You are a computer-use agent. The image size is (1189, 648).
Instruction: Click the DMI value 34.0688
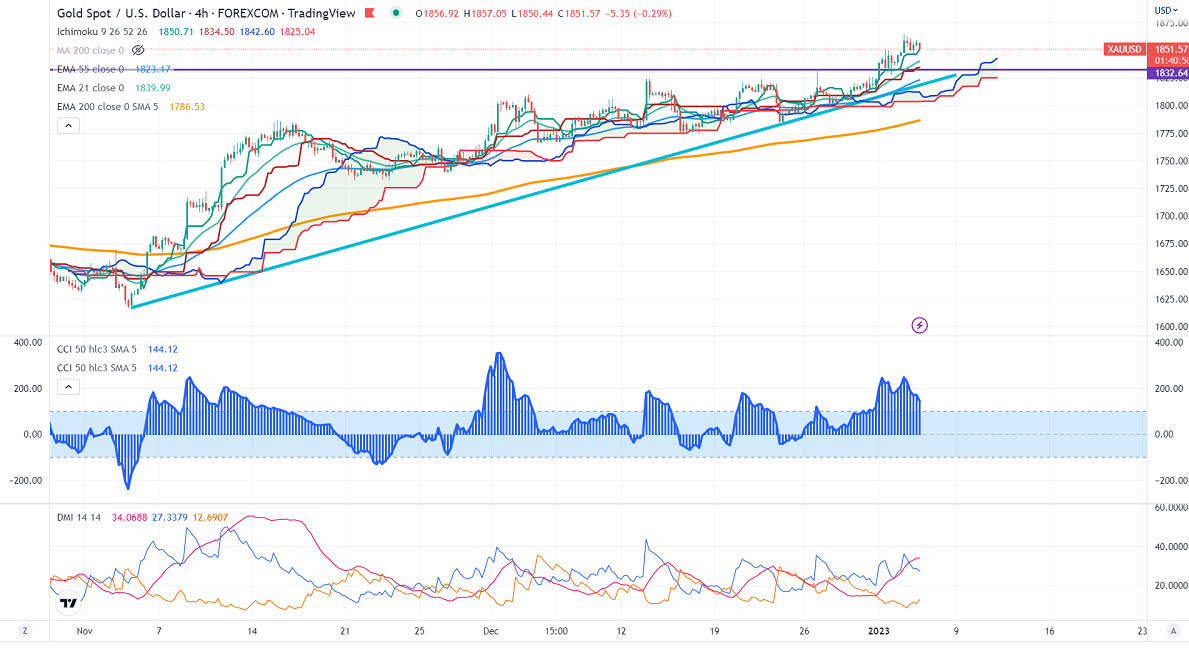click(x=129, y=518)
